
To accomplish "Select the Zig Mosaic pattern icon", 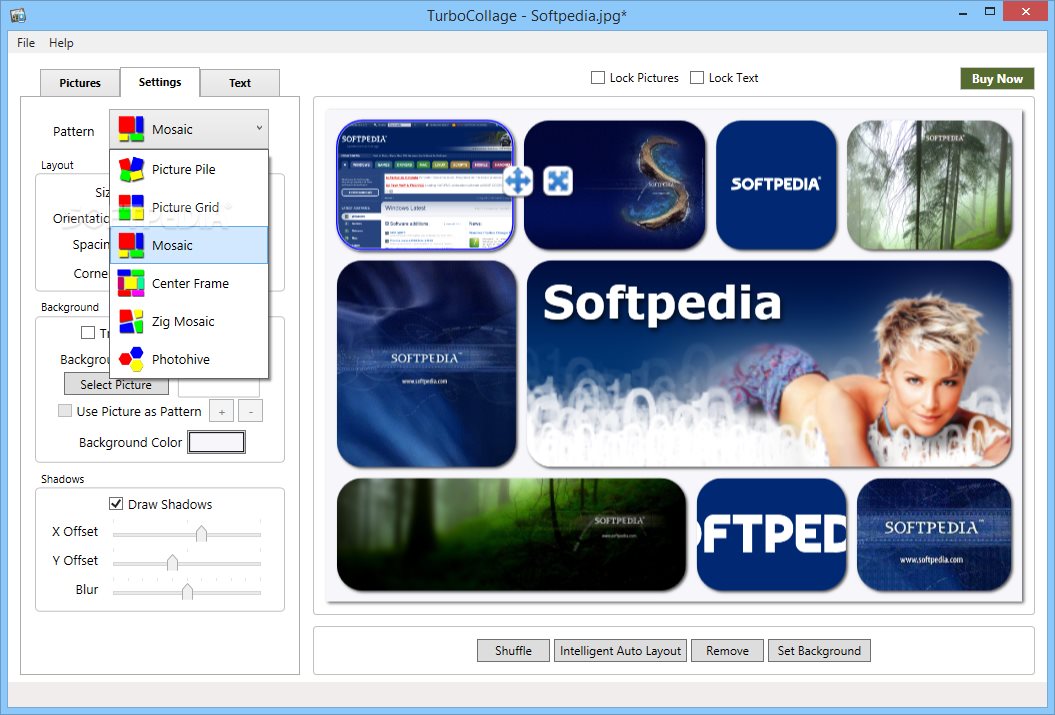I will tap(131, 322).
